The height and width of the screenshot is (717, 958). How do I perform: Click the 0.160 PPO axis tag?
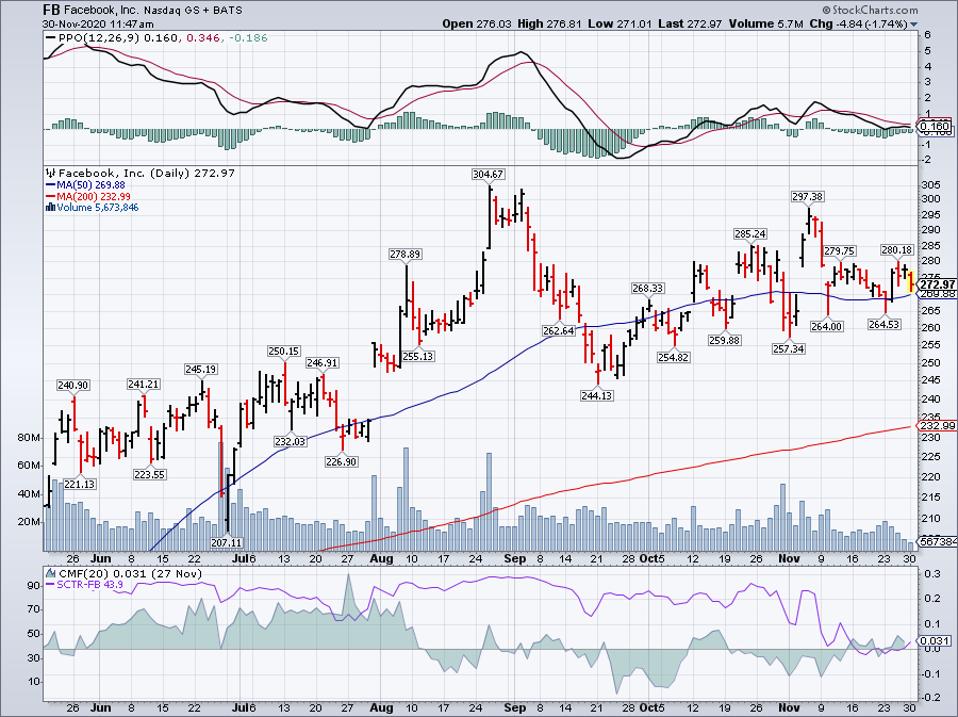935,127
